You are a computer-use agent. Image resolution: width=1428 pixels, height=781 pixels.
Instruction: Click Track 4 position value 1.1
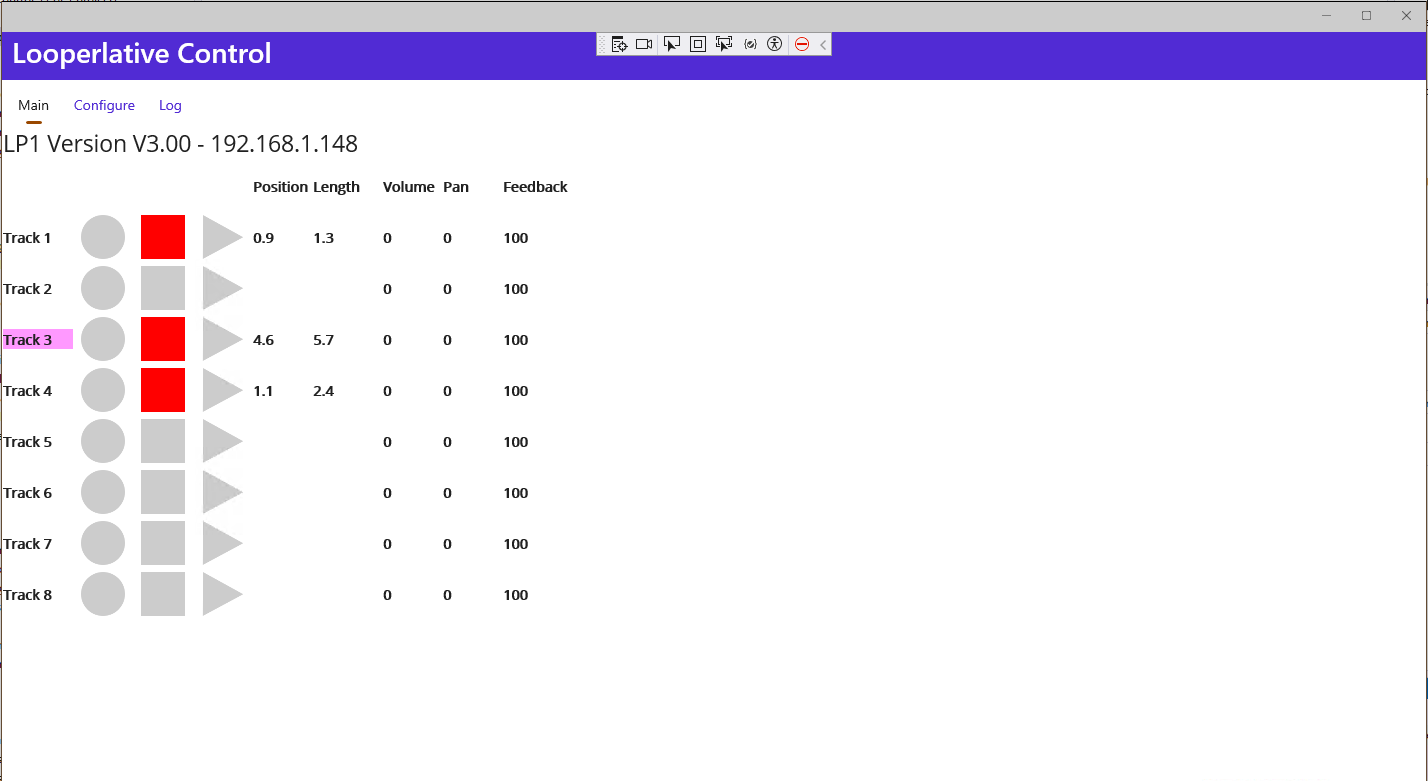click(263, 391)
